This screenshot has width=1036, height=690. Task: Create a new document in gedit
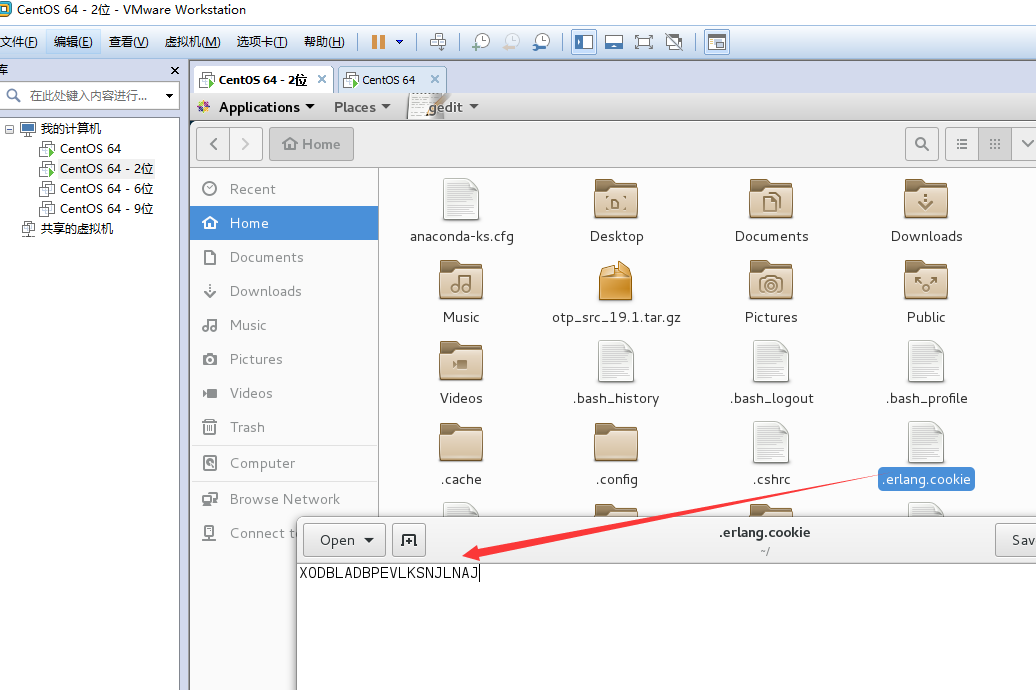(x=409, y=540)
